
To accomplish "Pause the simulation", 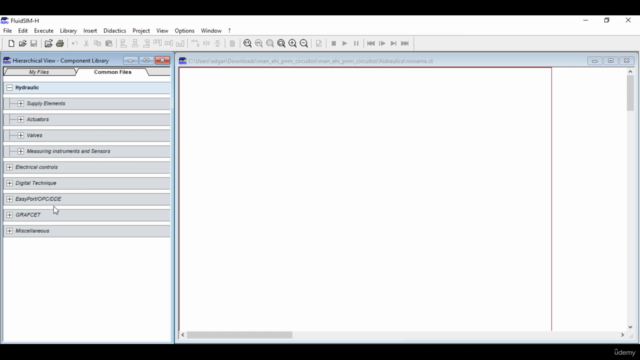I will click(356, 43).
